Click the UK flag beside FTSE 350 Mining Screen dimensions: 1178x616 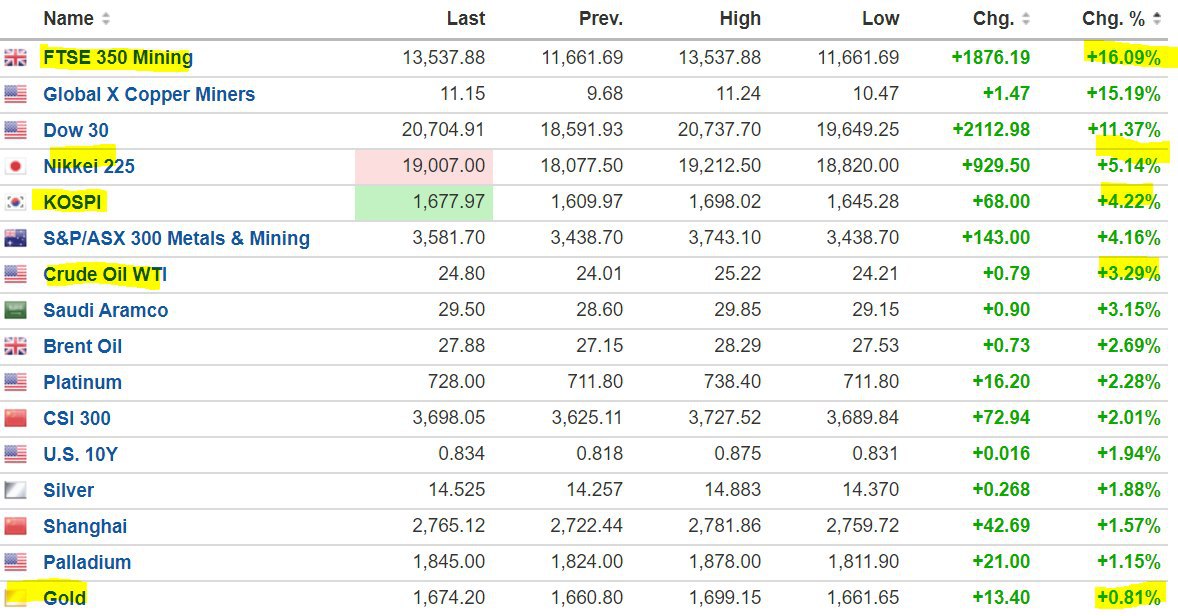point(15,58)
